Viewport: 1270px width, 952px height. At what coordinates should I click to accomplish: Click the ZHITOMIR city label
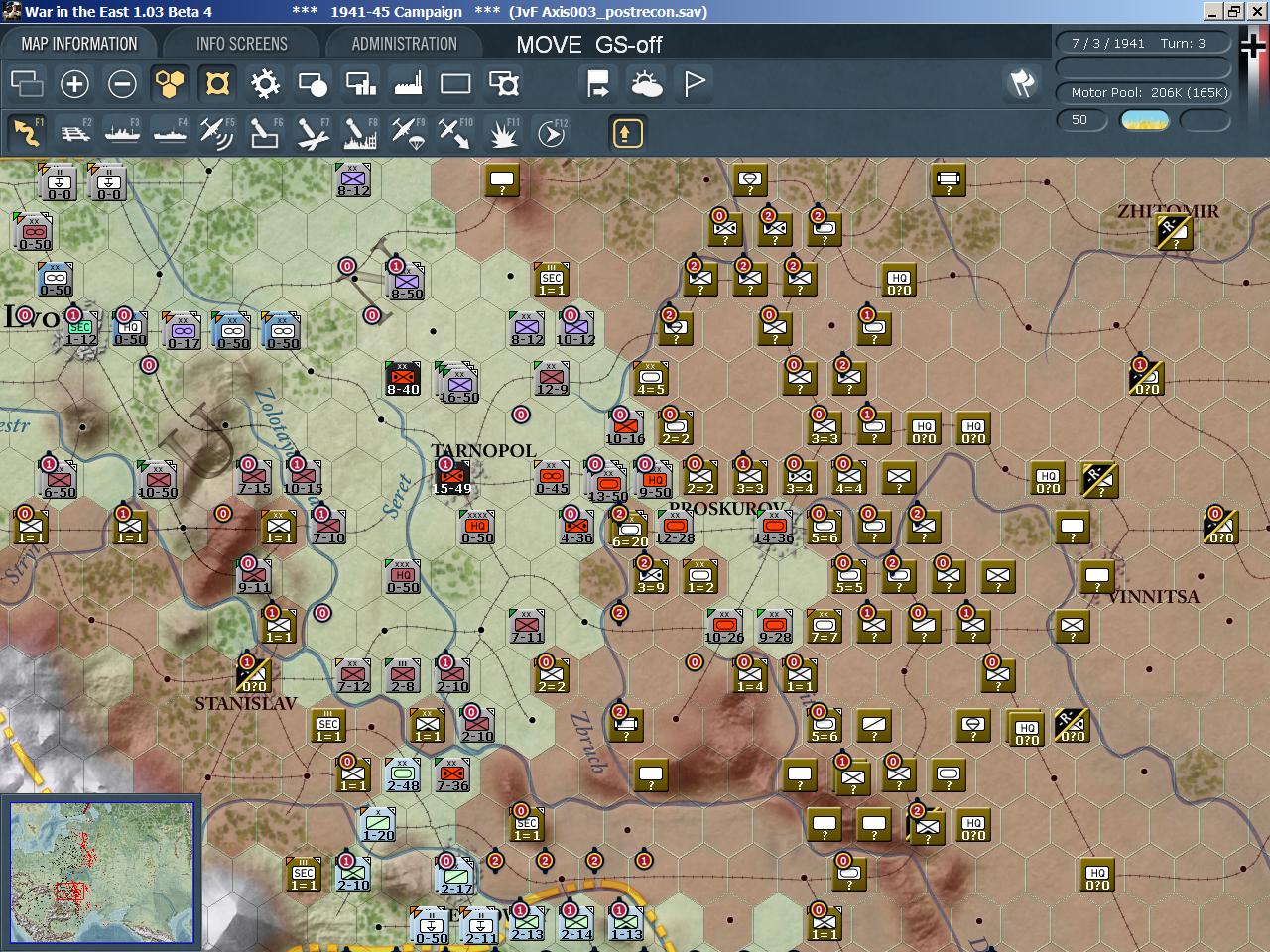coord(1168,211)
